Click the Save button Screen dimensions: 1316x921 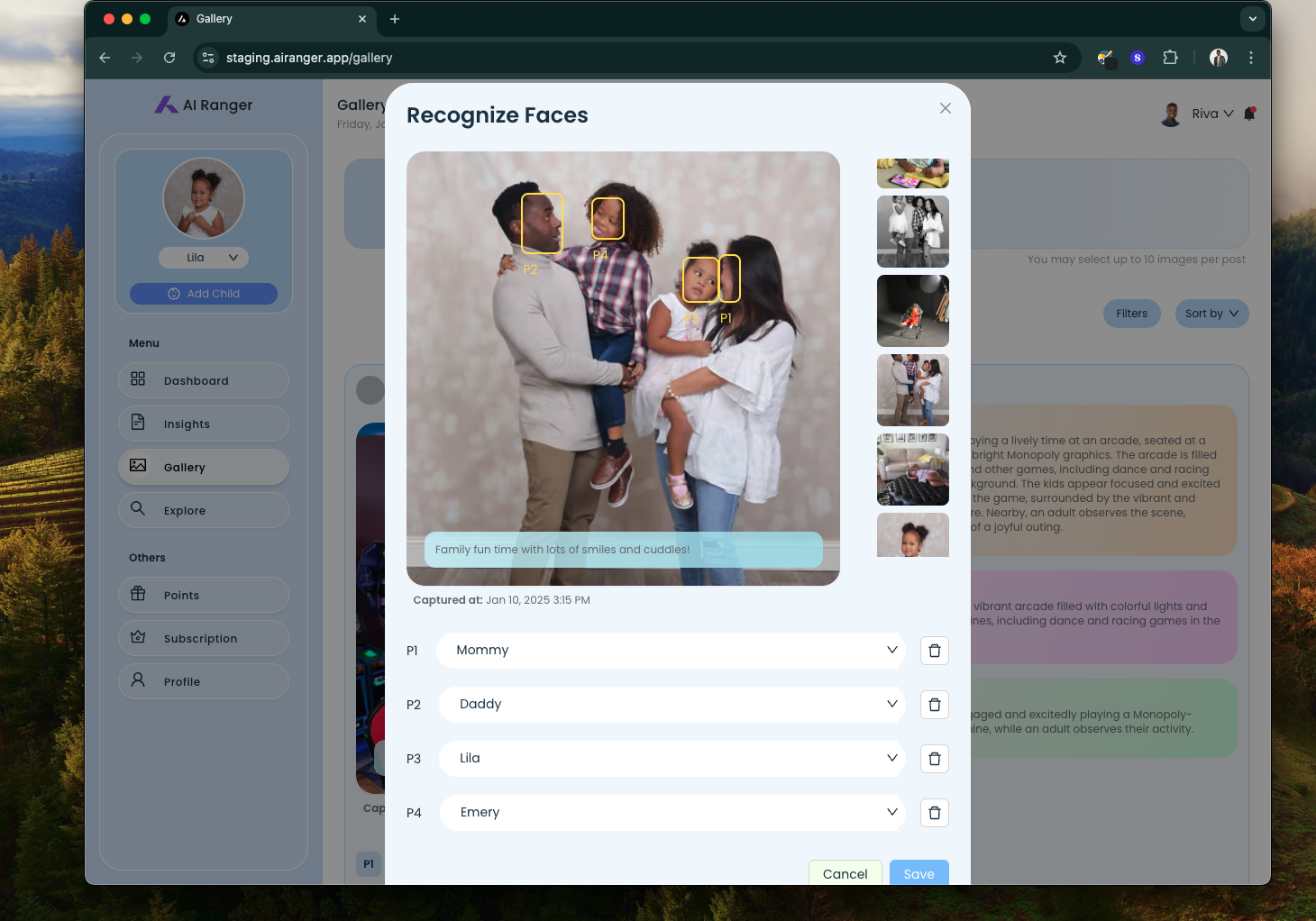click(x=918, y=873)
